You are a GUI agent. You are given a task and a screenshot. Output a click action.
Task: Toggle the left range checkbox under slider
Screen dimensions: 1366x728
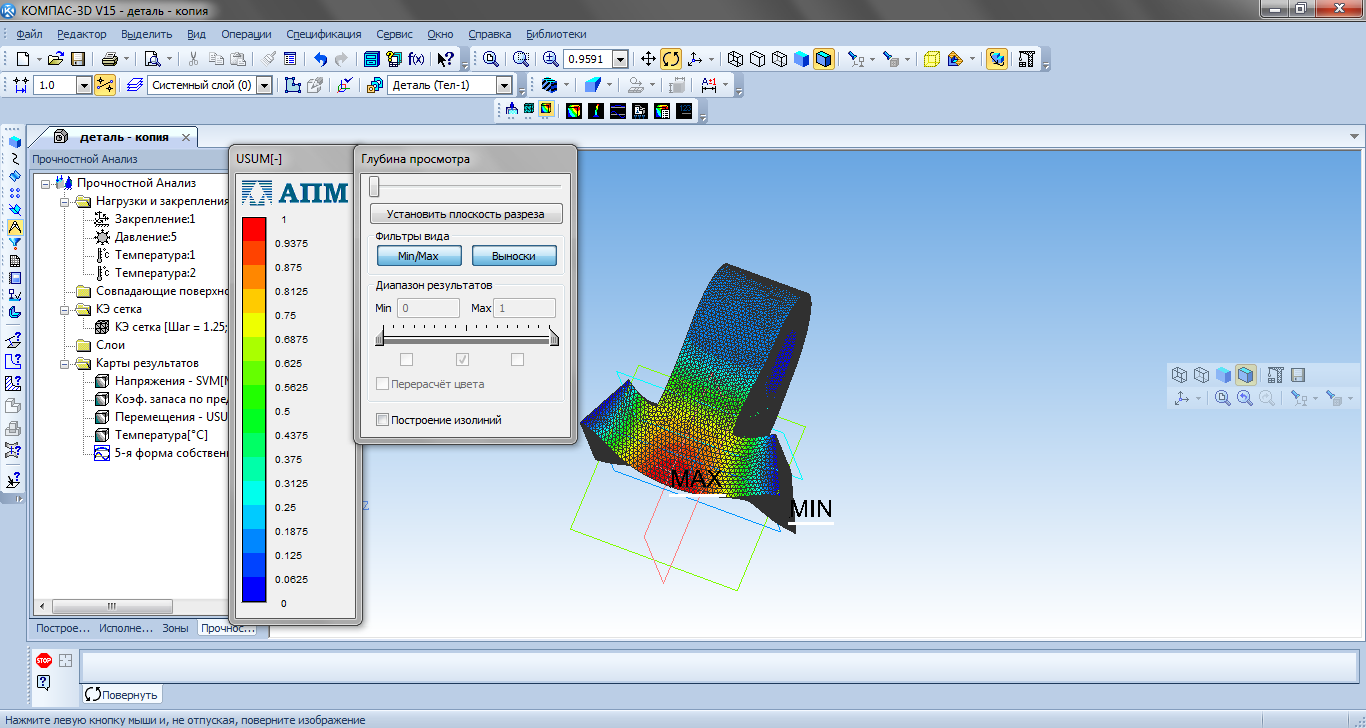(x=406, y=360)
